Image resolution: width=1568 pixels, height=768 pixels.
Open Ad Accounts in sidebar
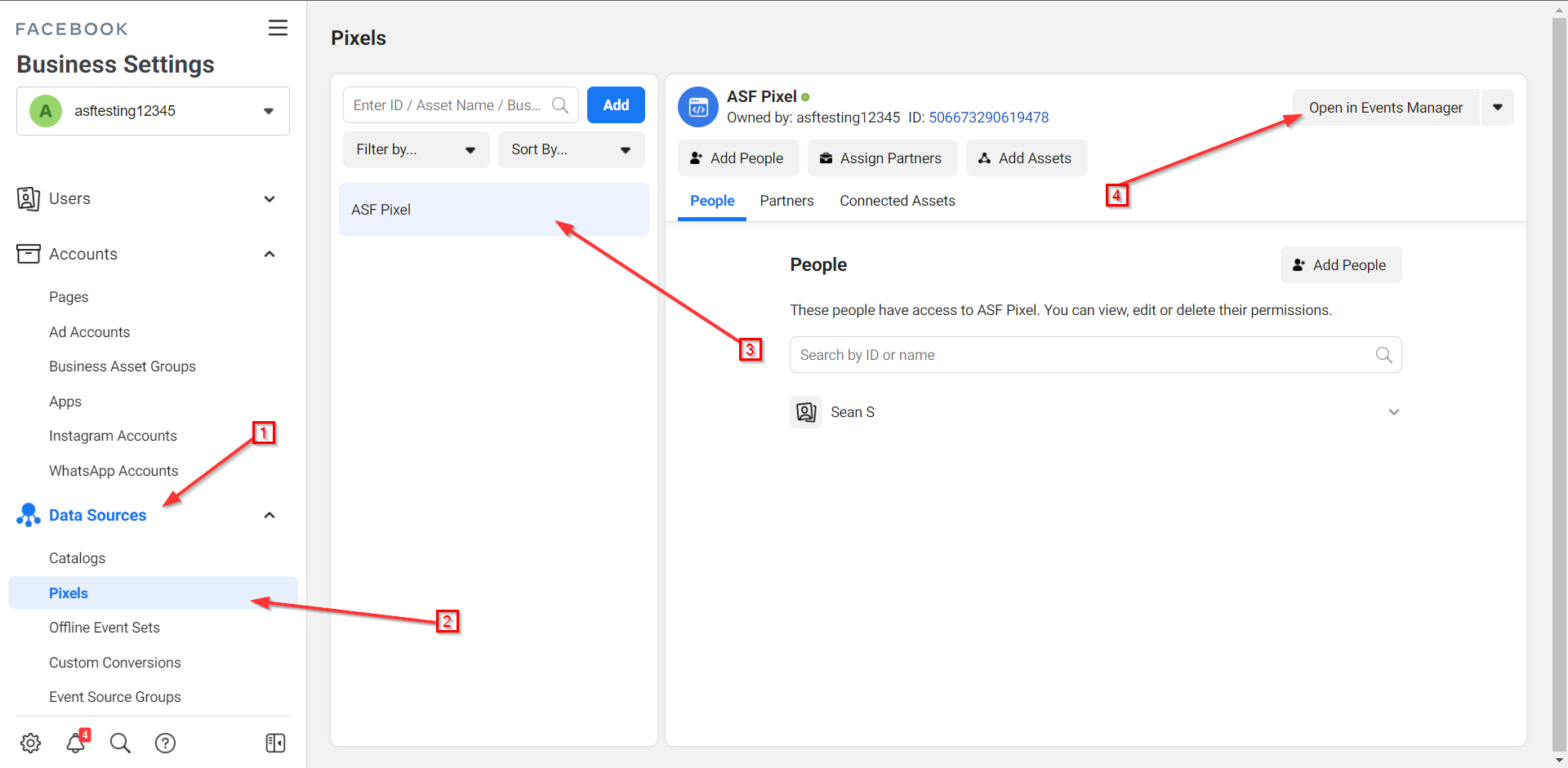(x=89, y=332)
